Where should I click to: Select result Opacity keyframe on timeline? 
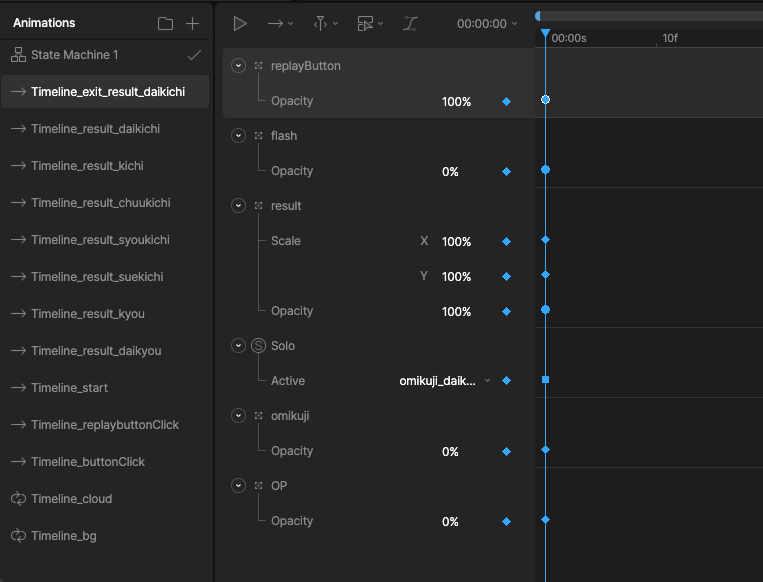pos(545,309)
